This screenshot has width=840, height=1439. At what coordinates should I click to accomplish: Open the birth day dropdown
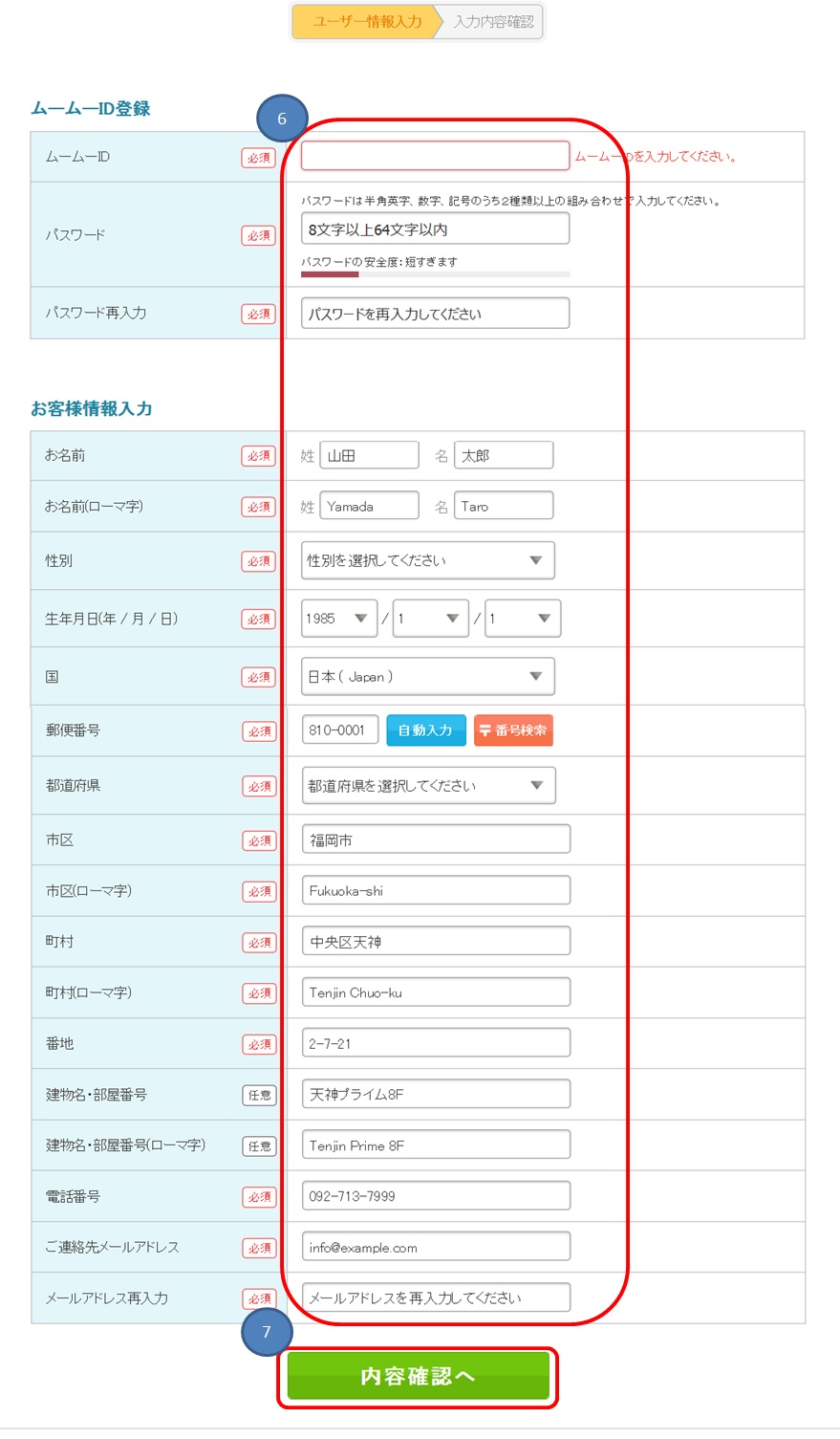tap(522, 619)
